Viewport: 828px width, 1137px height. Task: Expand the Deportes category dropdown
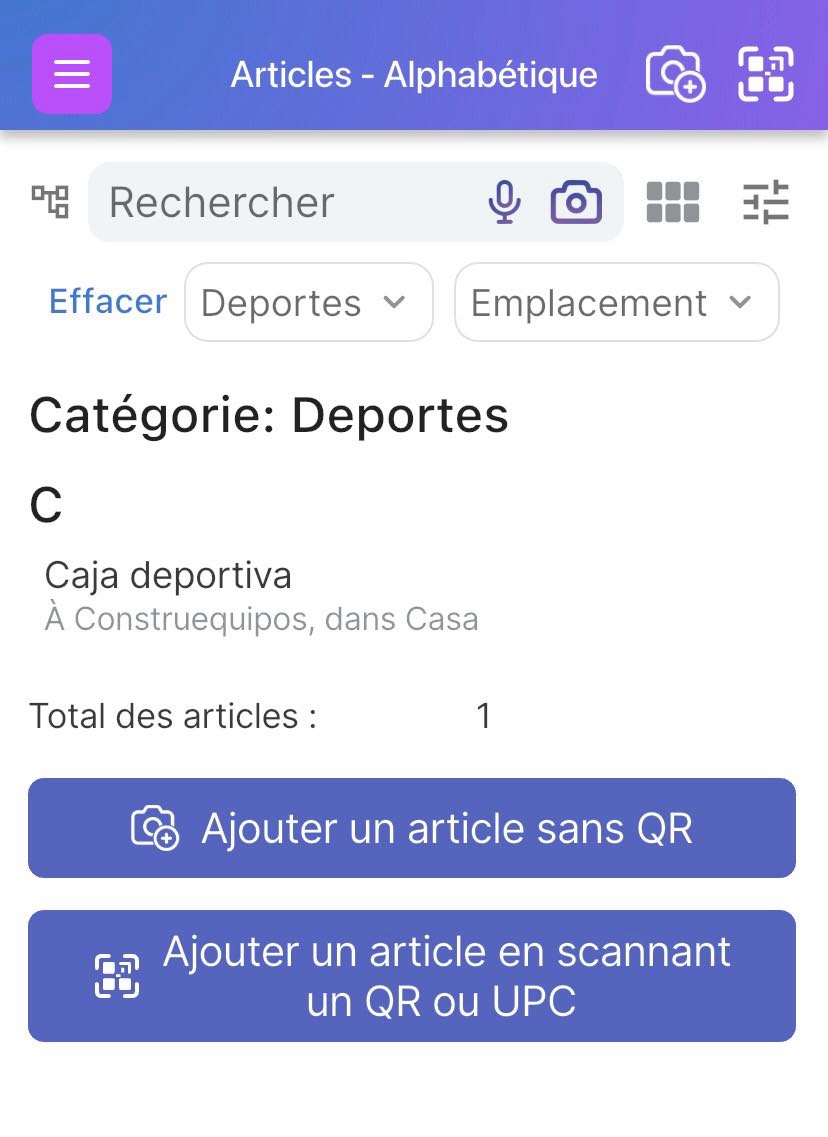[x=282, y=302]
